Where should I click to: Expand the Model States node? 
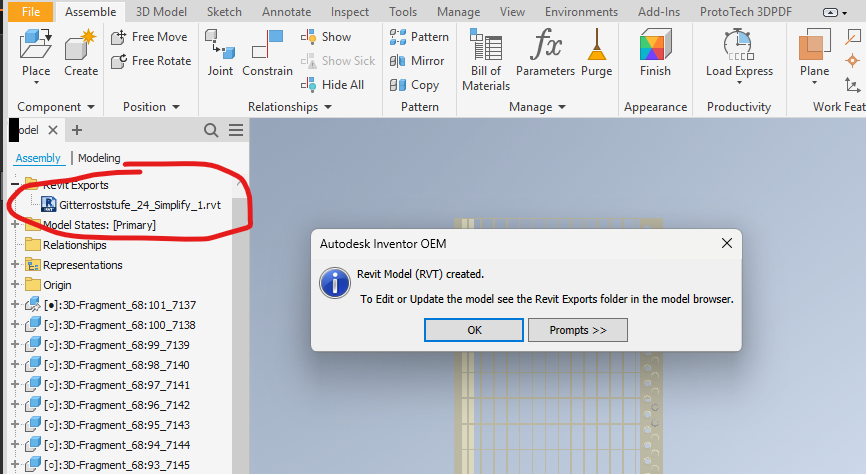(15, 225)
